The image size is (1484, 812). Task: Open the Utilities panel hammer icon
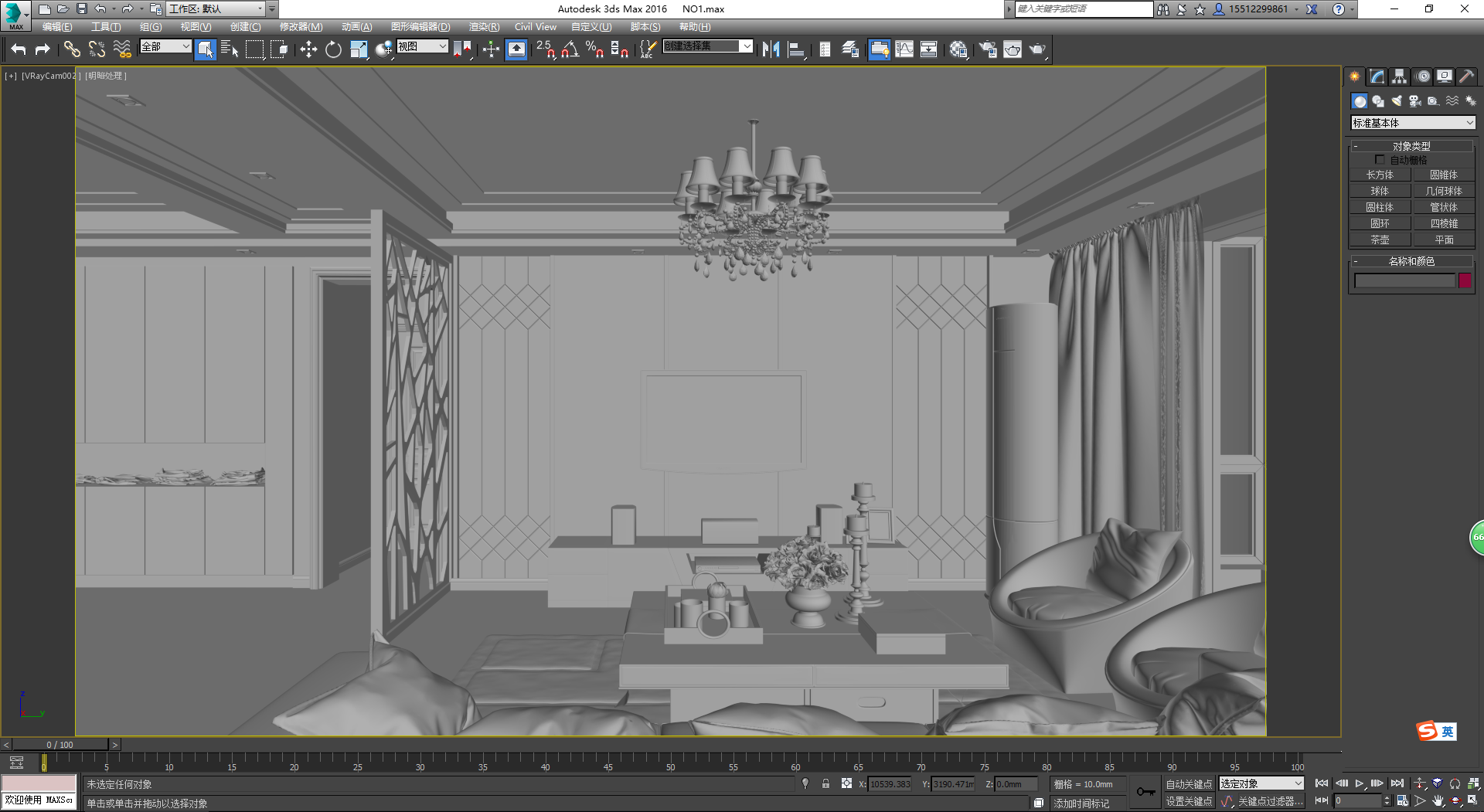point(1466,76)
